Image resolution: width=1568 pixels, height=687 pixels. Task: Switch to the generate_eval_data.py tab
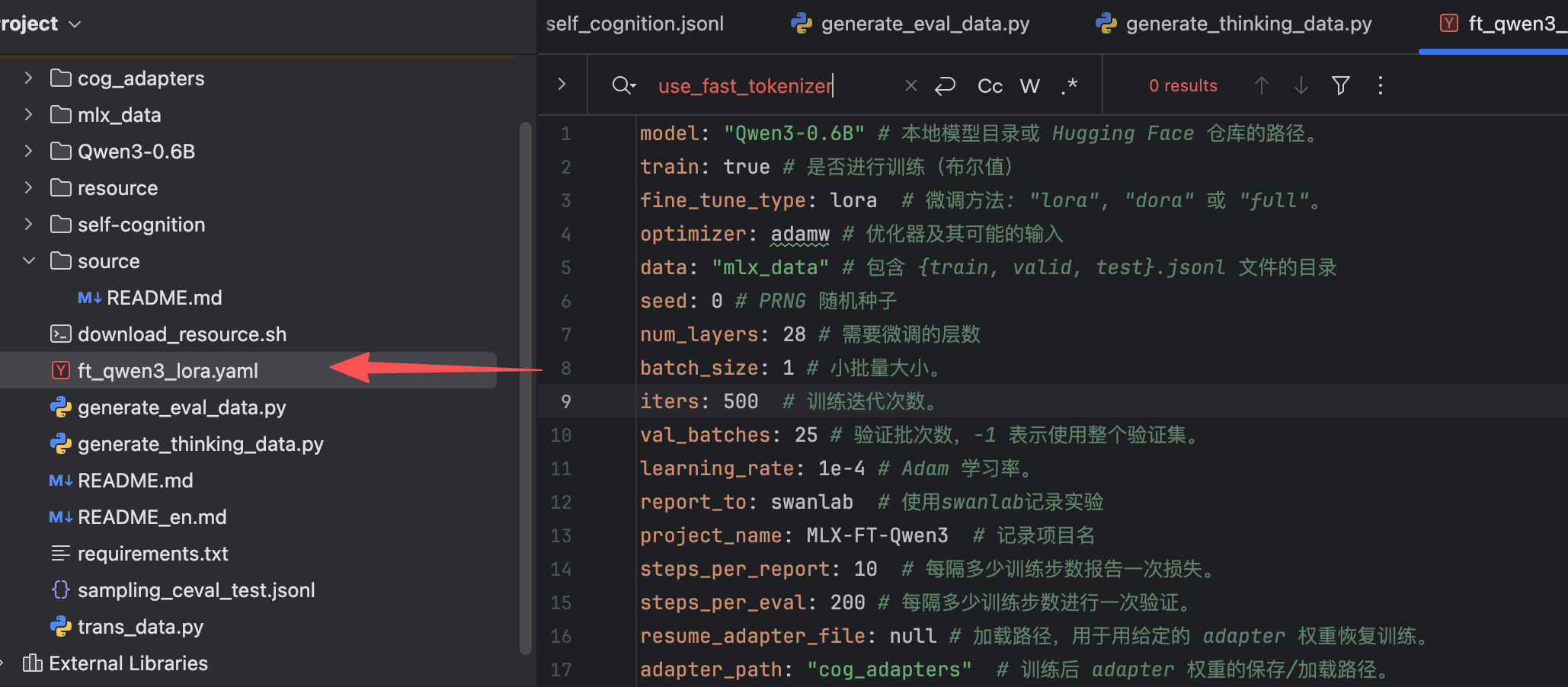pos(925,24)
